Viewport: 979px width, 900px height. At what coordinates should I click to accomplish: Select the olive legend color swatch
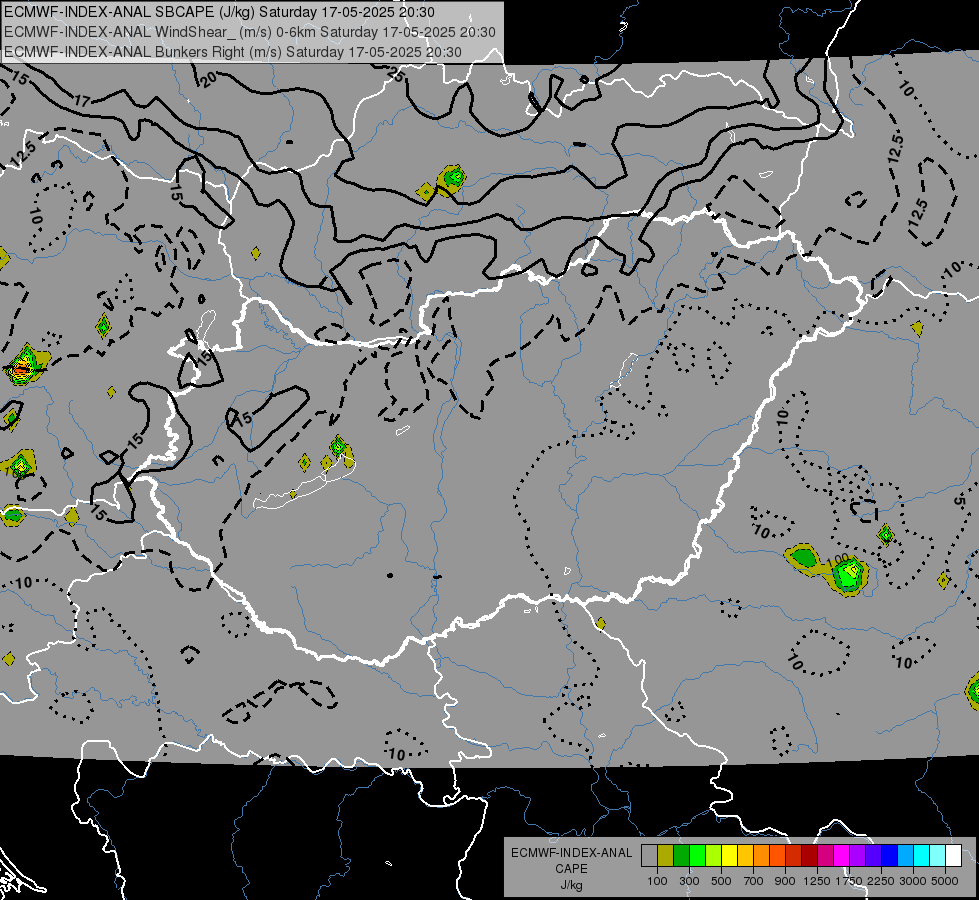pos(666,856)
